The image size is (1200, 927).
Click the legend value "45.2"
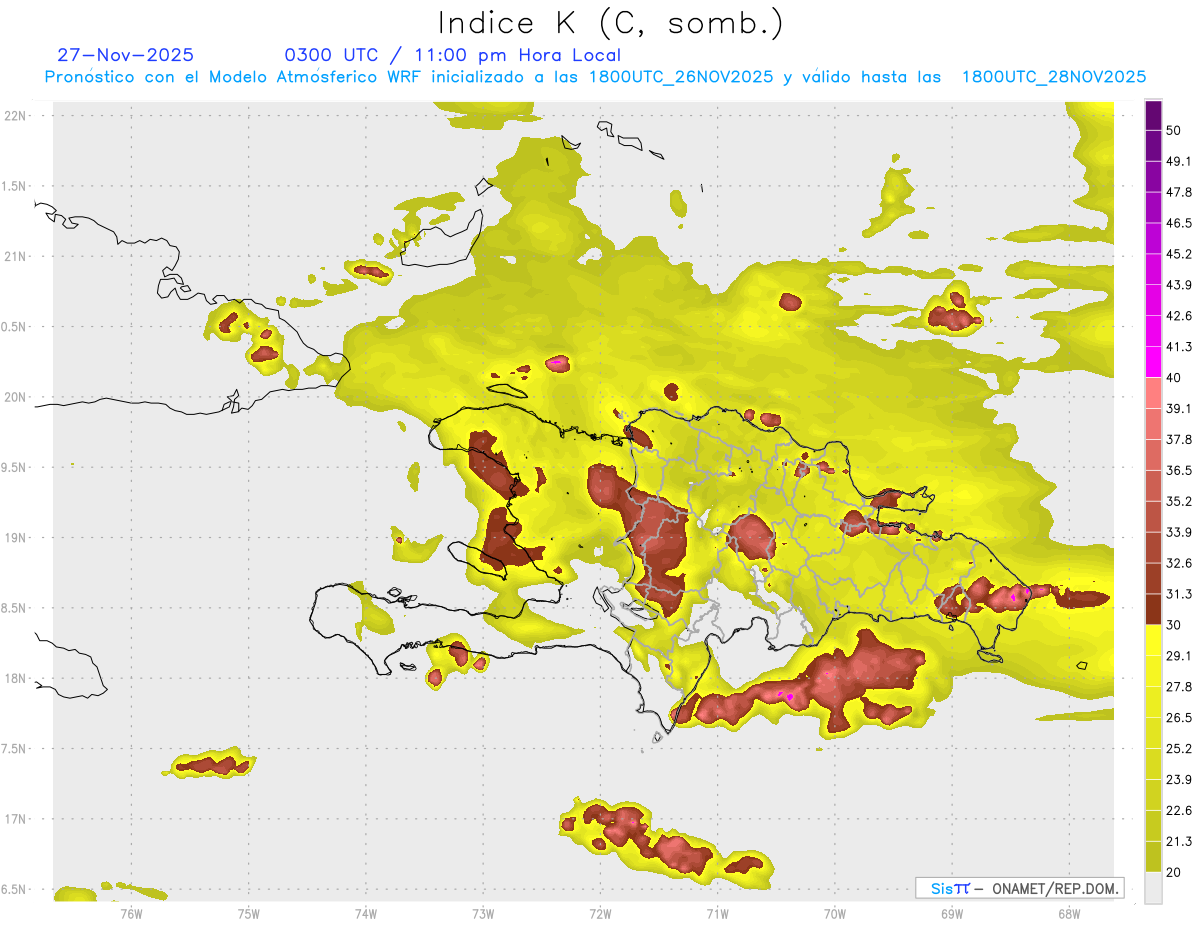pyautogui.click(x=1178, y=254)
